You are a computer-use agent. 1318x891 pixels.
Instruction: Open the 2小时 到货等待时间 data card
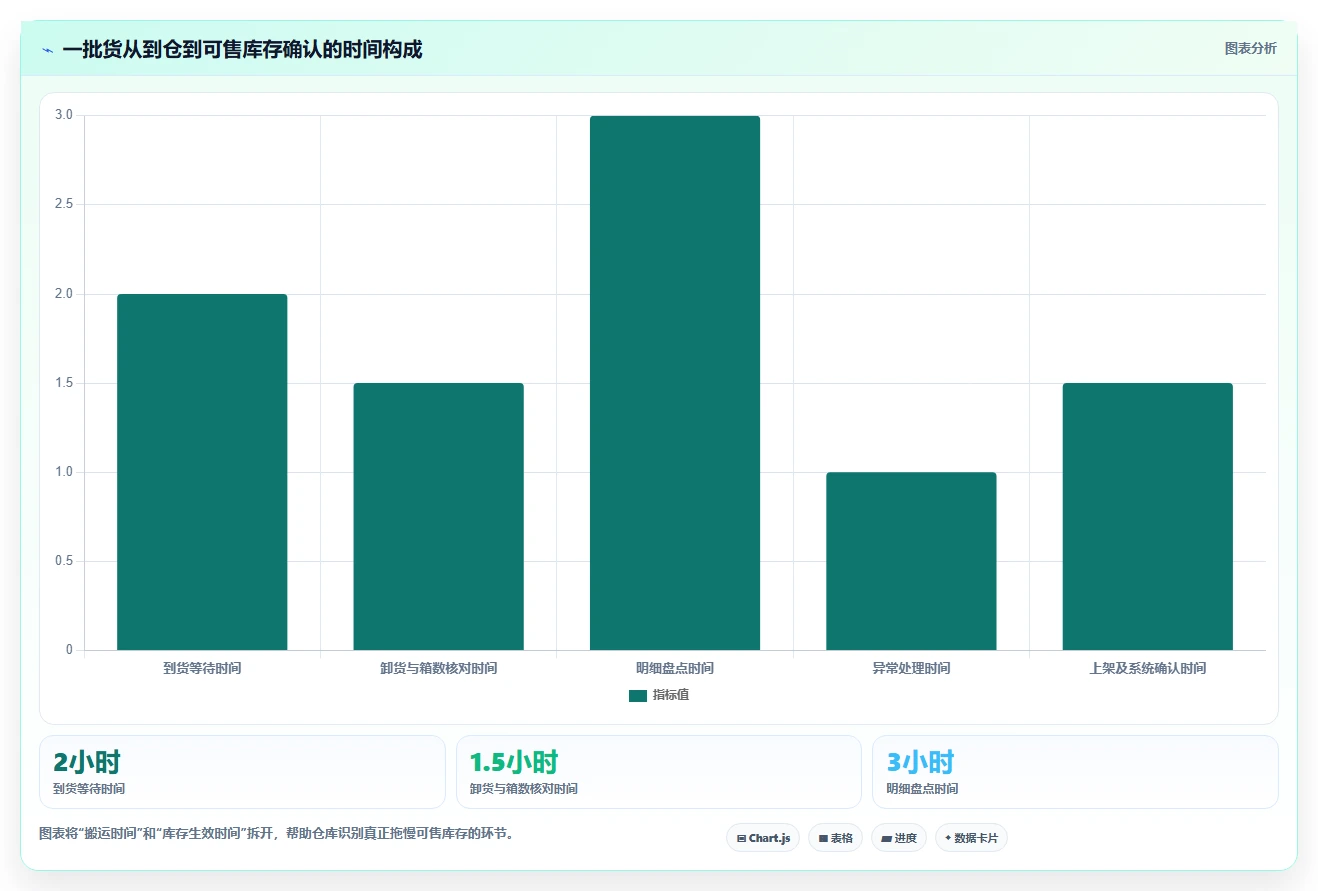tap(242, 772)
